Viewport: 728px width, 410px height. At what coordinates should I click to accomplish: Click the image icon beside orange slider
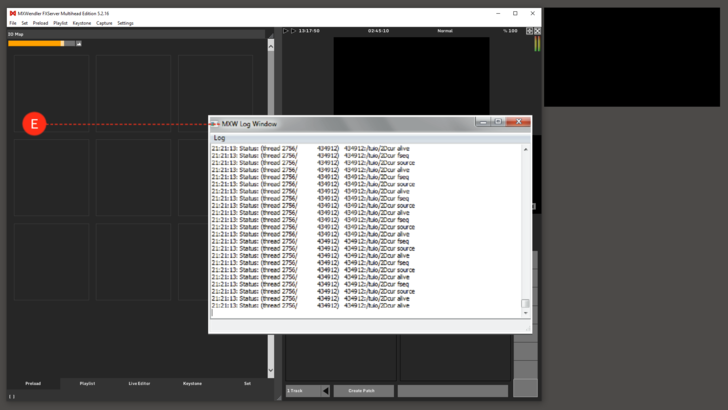[79, 44]
